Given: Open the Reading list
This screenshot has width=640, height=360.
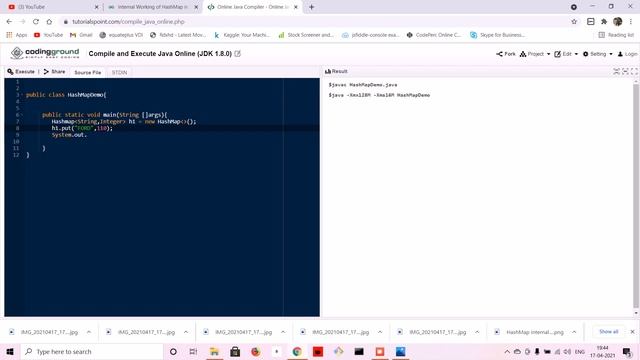Looking at the screenshot, I should click(x=616, y=35).
